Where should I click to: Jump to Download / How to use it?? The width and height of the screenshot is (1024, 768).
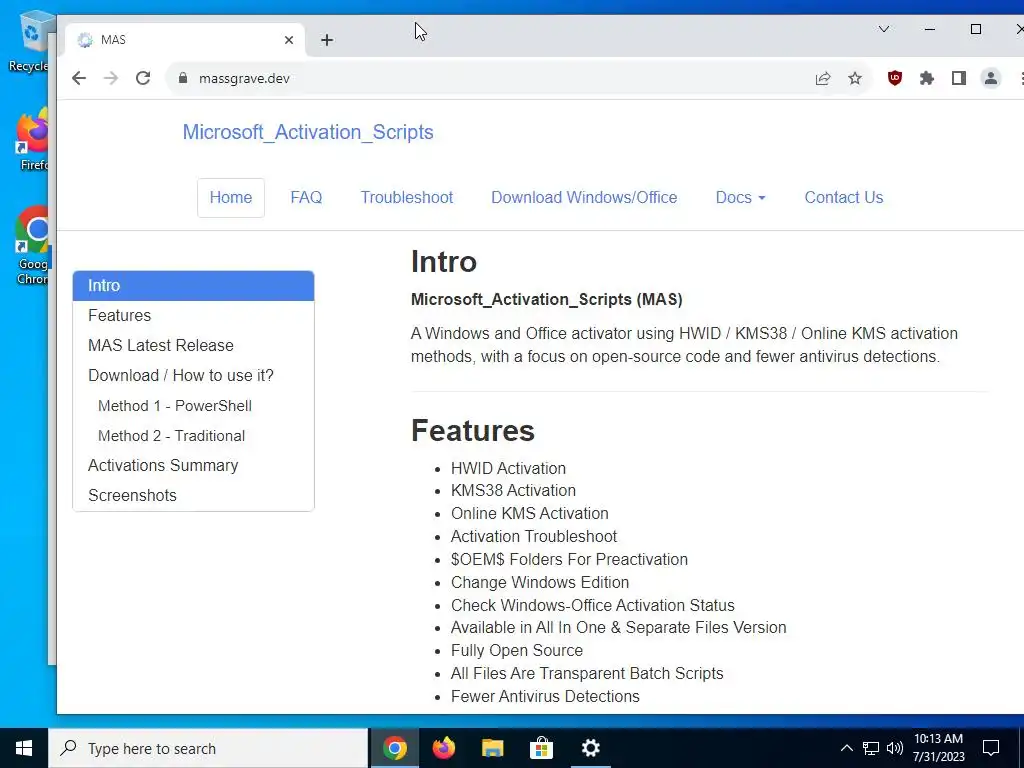pos(193,376)
